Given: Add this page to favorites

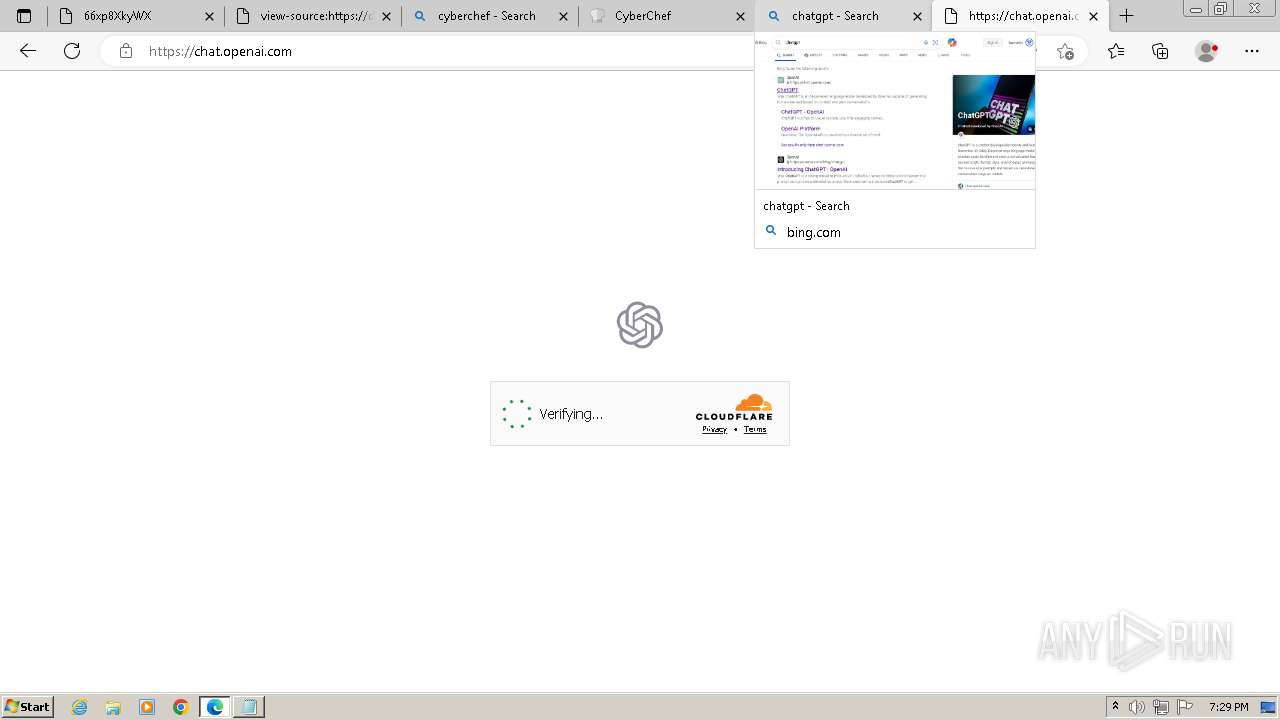Looking at the screenshot, I should [1065, 51].
